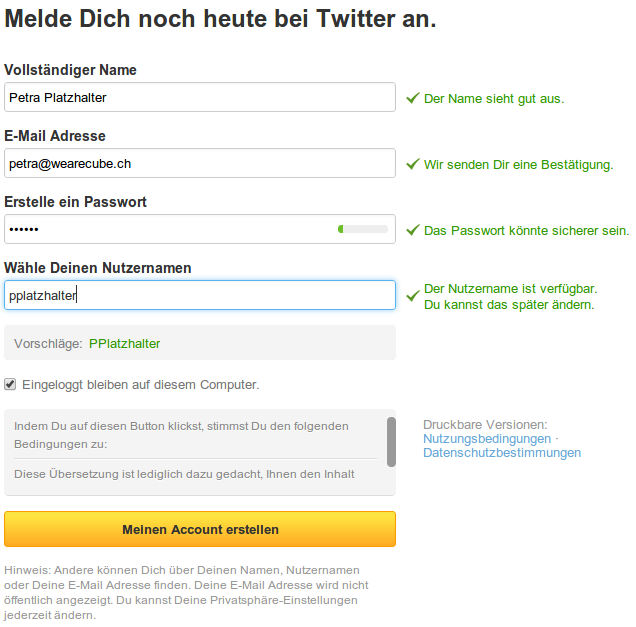The image size is (636, 627).
Task: Click the password strength meter bar
Action: coord(363,229)
